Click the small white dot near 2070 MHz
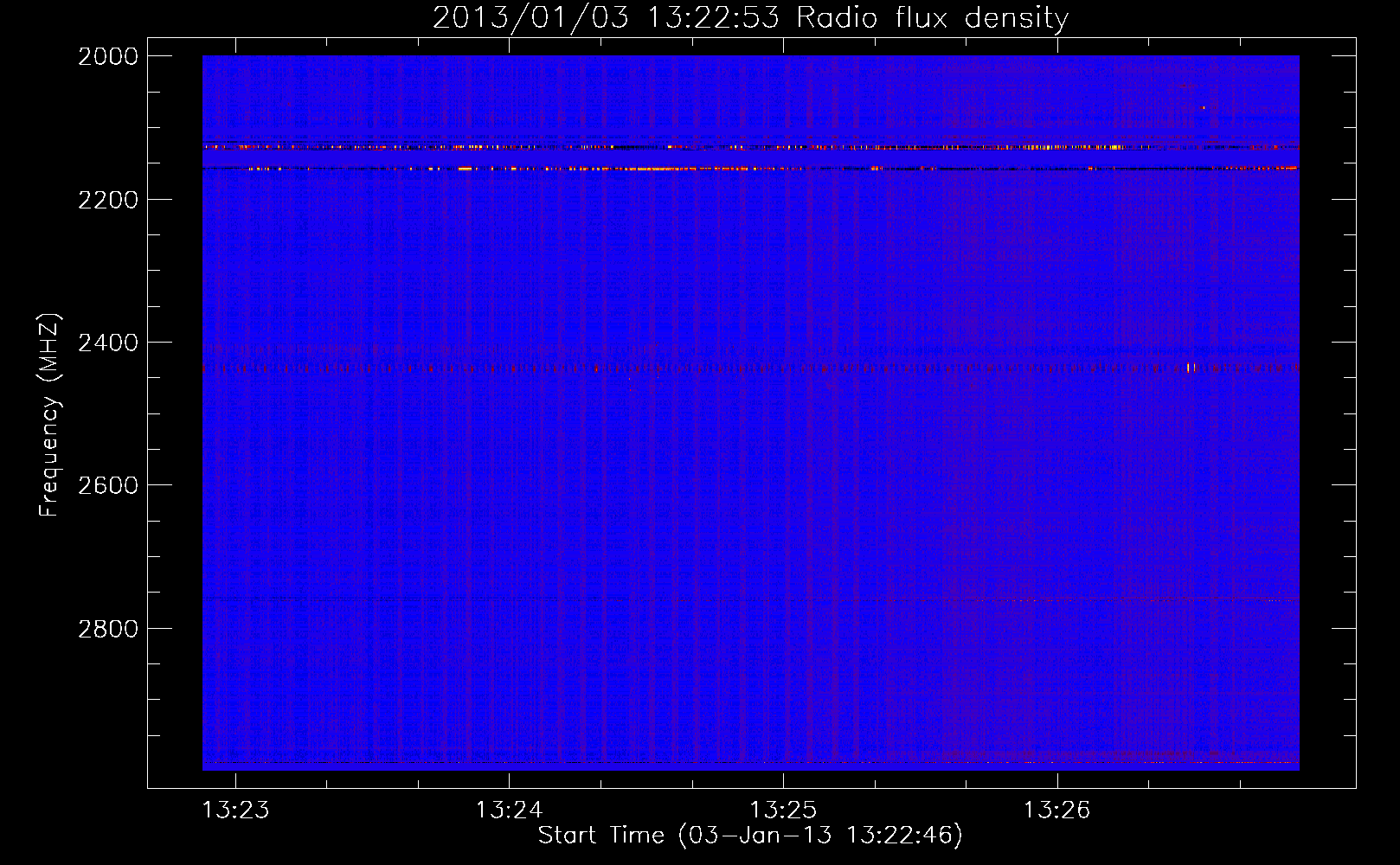The width and height of the screenshot is (1400, 865). 1203,108
